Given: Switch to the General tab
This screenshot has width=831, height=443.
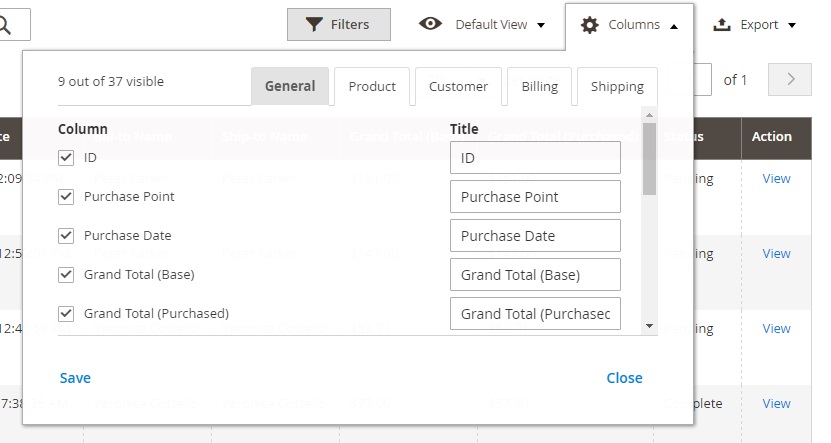Looking at the screenshot, I should click(290, 86).
